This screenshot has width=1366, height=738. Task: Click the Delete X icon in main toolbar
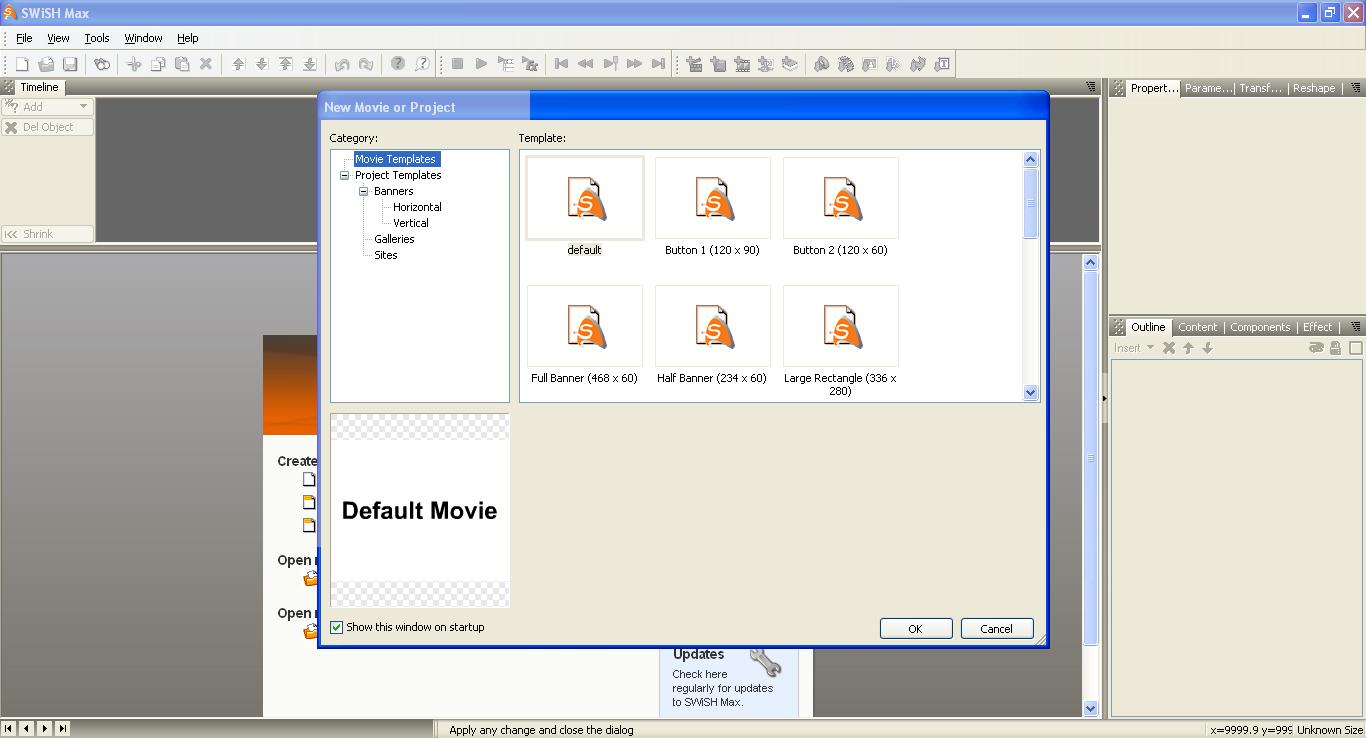point(206,64)
